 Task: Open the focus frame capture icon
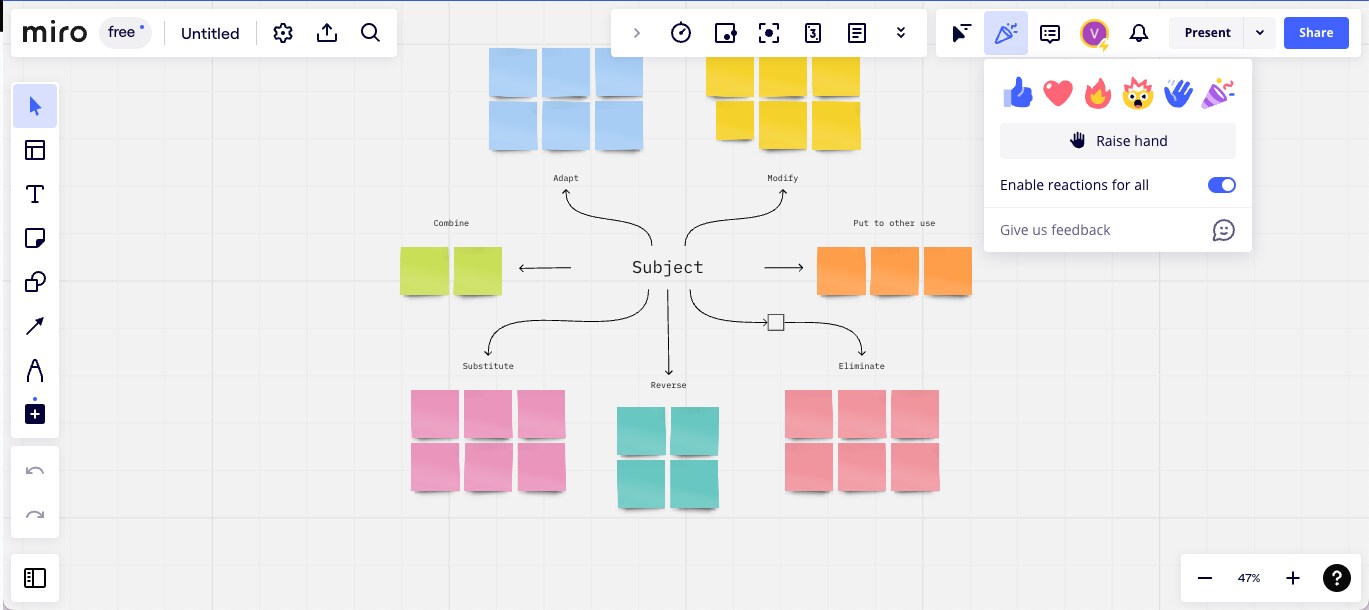(x=769, y=33)
